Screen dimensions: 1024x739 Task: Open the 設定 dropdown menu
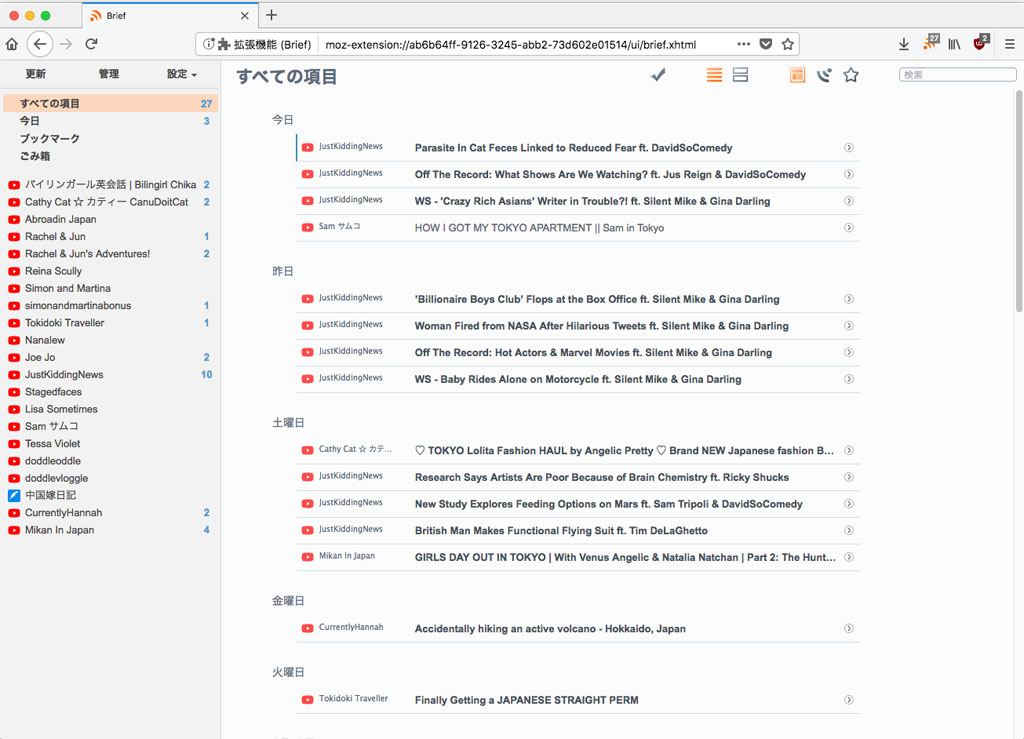pyautogui.click(x=182, y=74)
